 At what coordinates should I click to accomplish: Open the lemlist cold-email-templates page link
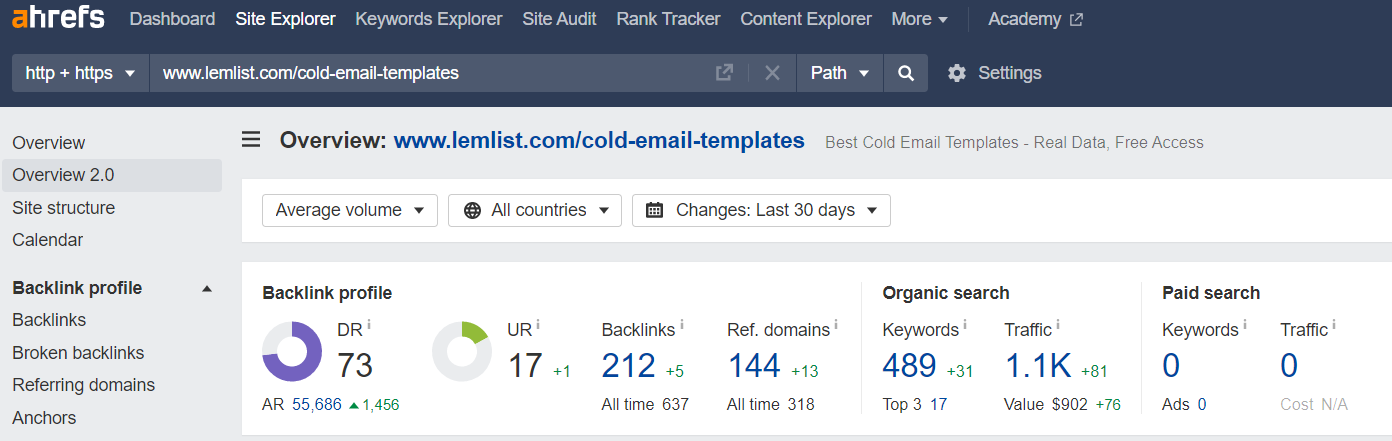point(599,140)
